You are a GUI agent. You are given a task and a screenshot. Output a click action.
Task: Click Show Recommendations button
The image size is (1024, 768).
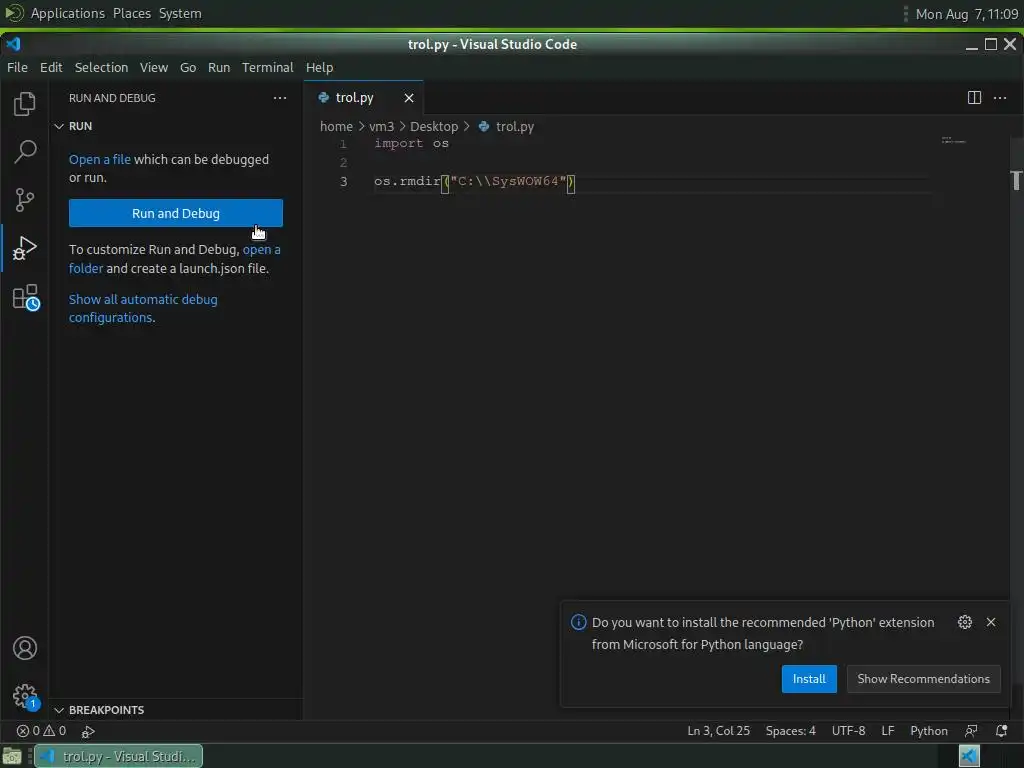tap(923, 679)
